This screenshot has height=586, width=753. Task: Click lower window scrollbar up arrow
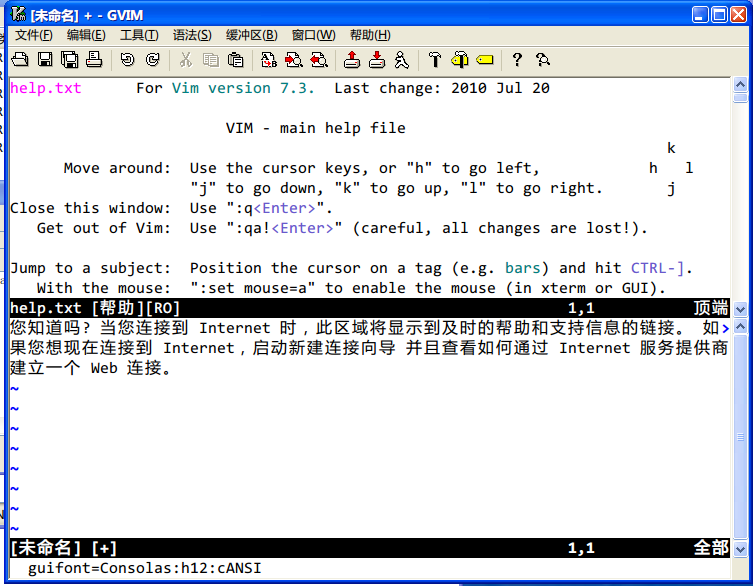click(741, 327)
